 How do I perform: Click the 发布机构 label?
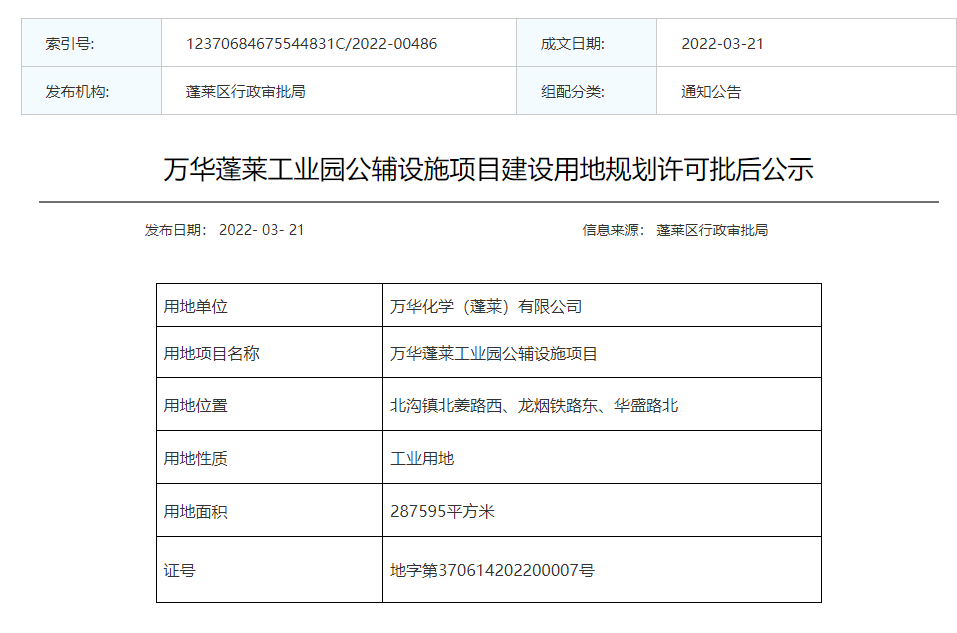click(77, 92)
